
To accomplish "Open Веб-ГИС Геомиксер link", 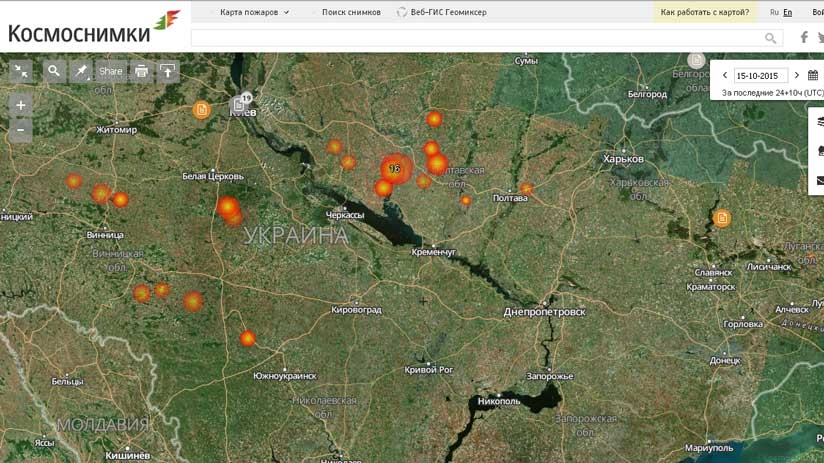I will (x=441, y=12).
